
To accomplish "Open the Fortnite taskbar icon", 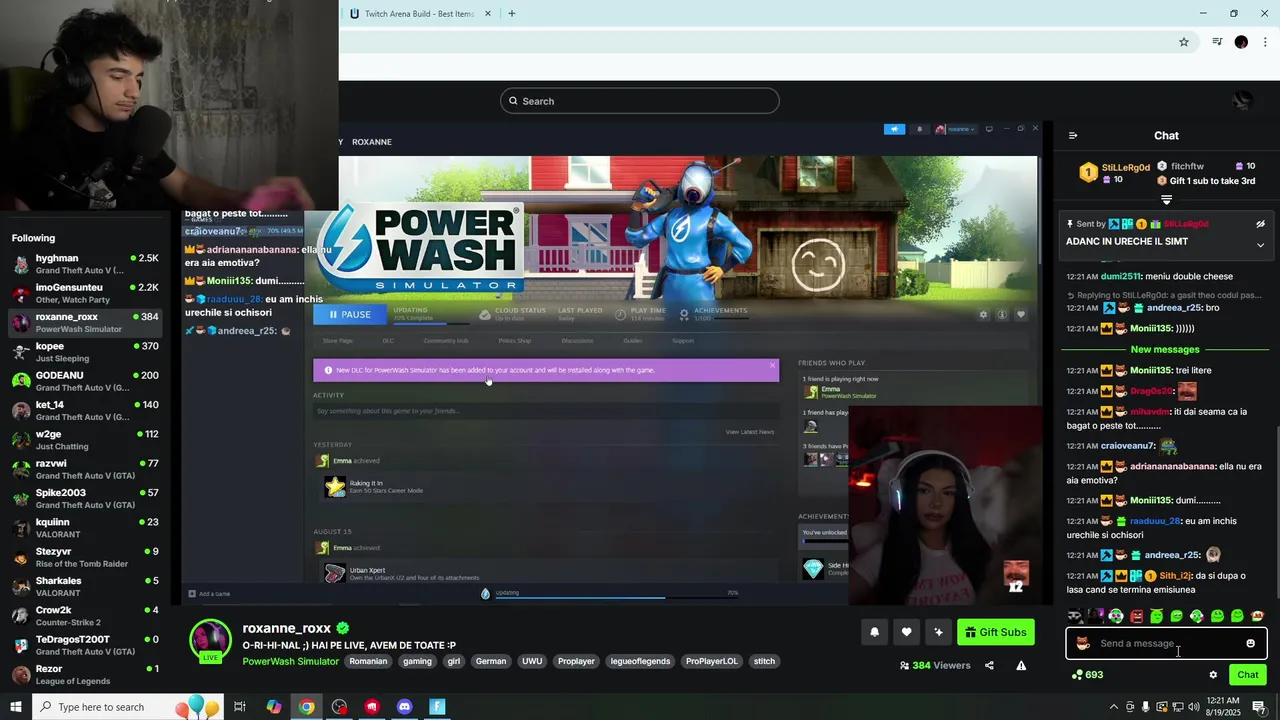I will [x=437, y=707].
